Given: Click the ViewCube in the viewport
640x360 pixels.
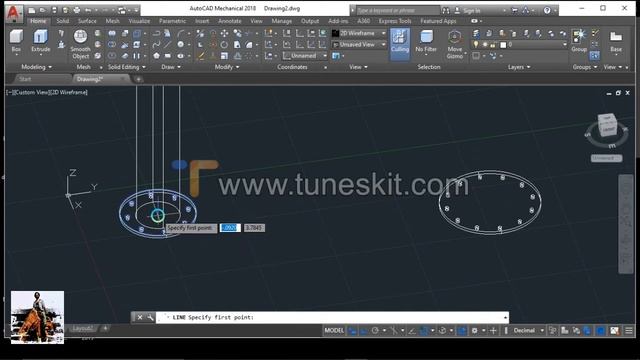Looking at the screenshot, I should (607, 126).
